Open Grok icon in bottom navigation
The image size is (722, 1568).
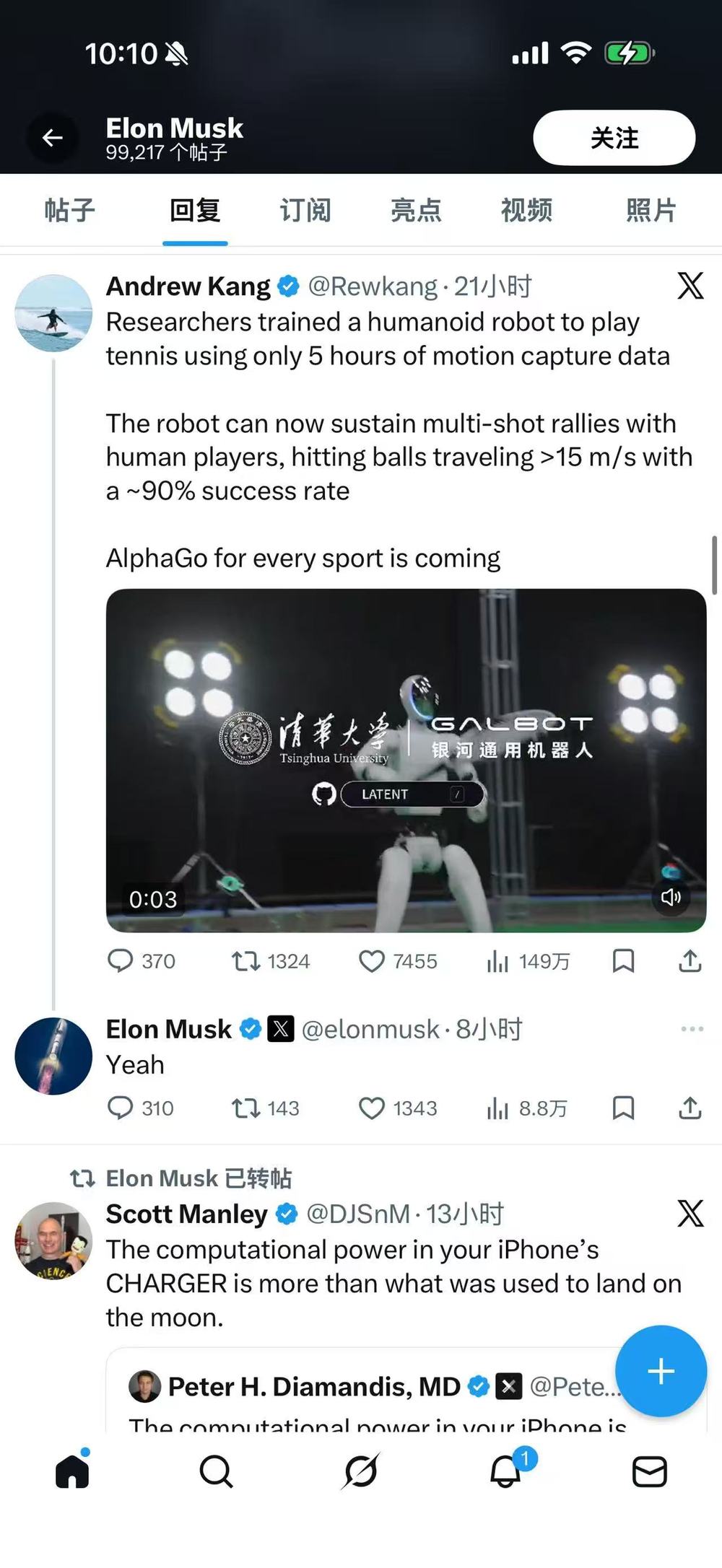[361, 1471]
